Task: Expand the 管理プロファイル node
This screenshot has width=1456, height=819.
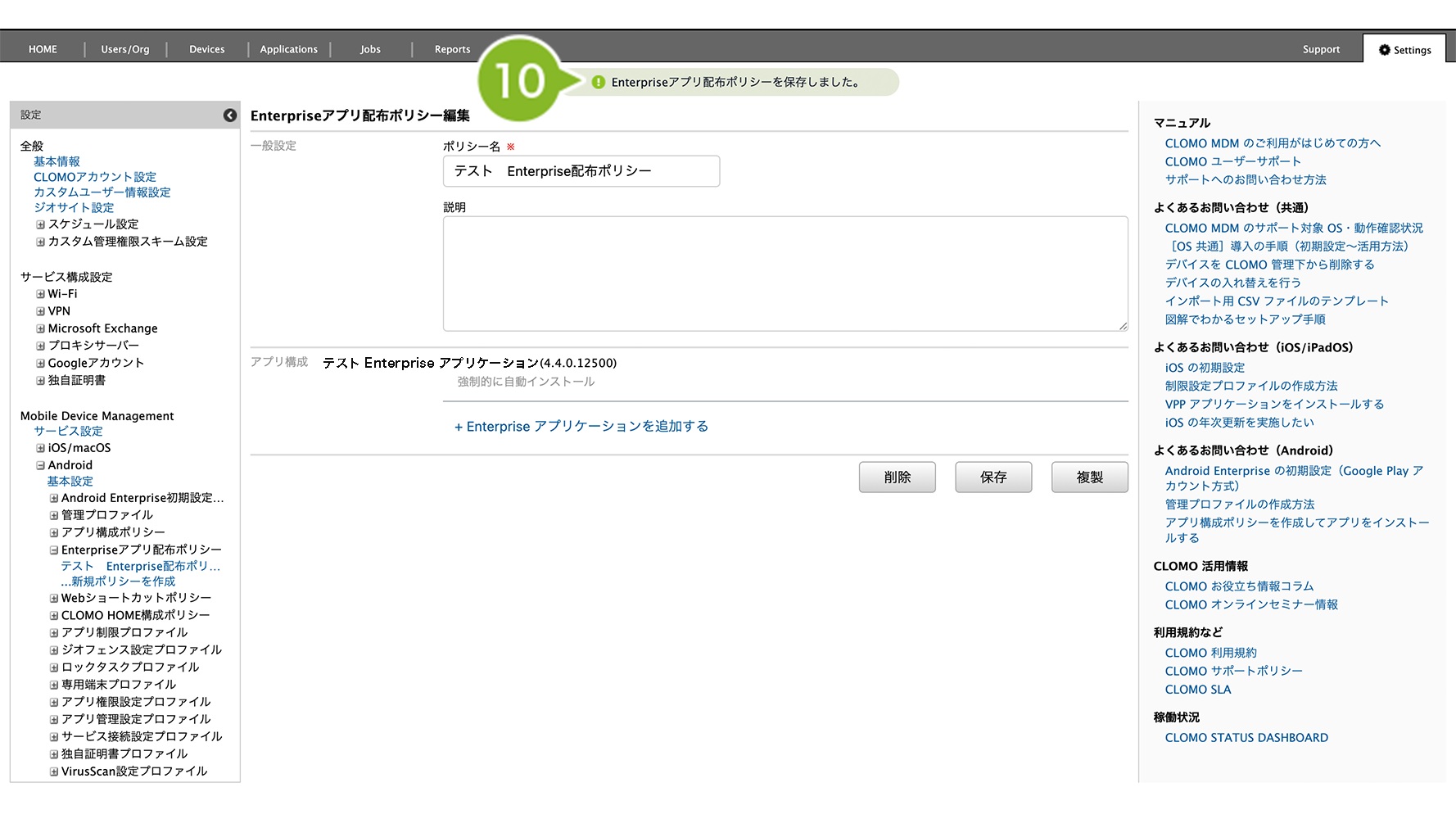Action: [54, 515]
